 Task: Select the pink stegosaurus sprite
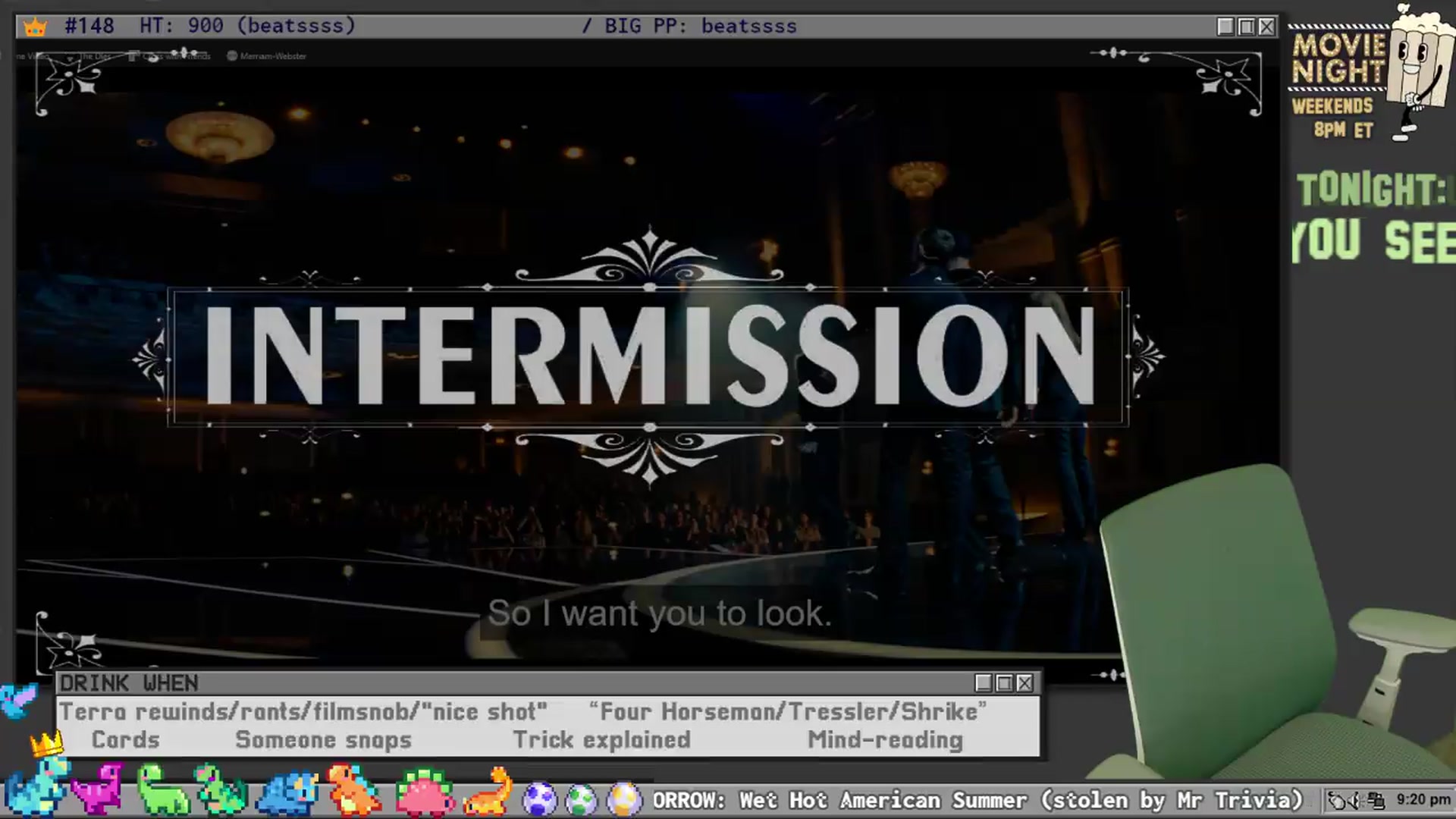pos(425,792)
